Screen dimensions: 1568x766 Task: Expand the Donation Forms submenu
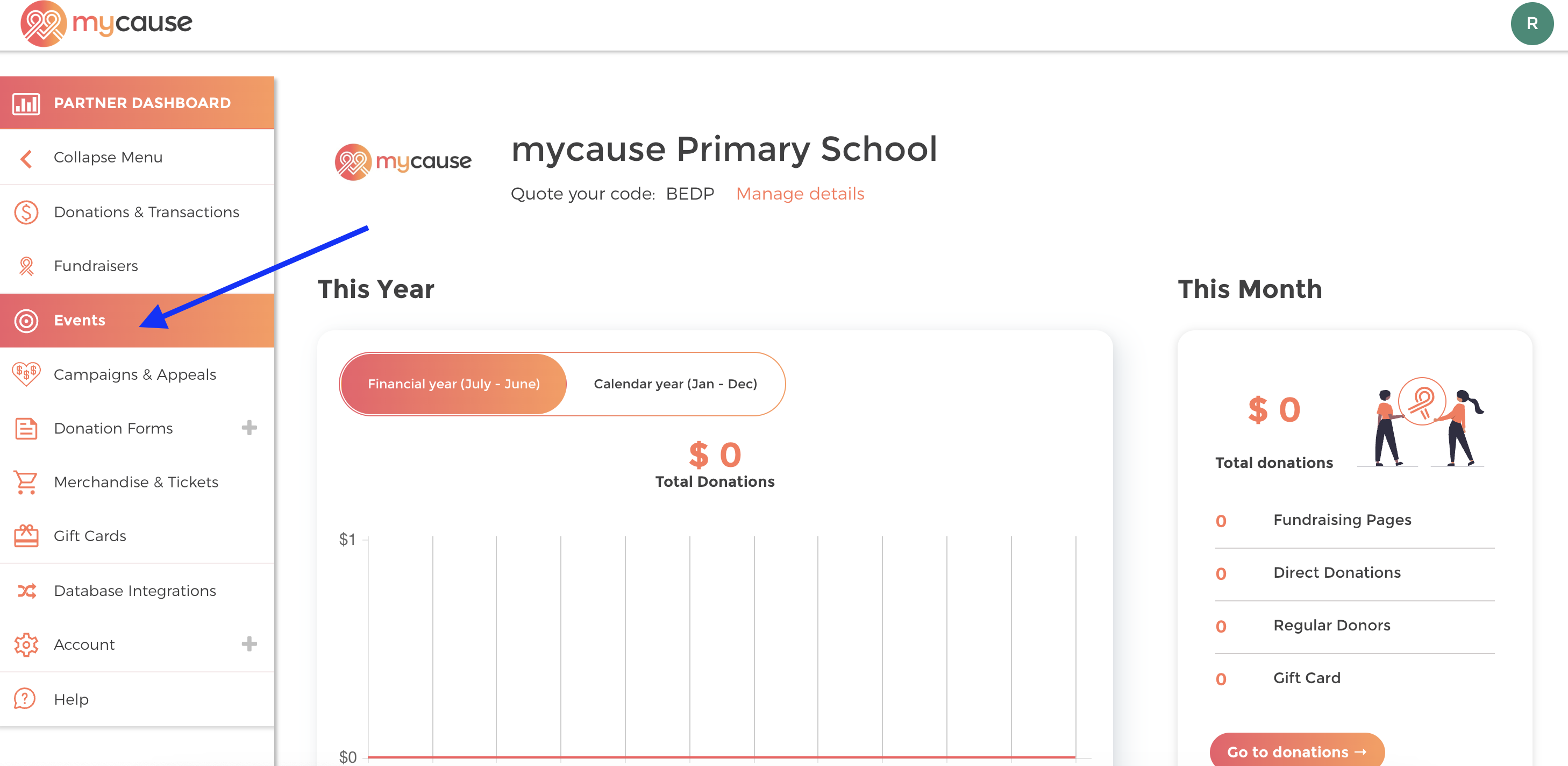249,428
